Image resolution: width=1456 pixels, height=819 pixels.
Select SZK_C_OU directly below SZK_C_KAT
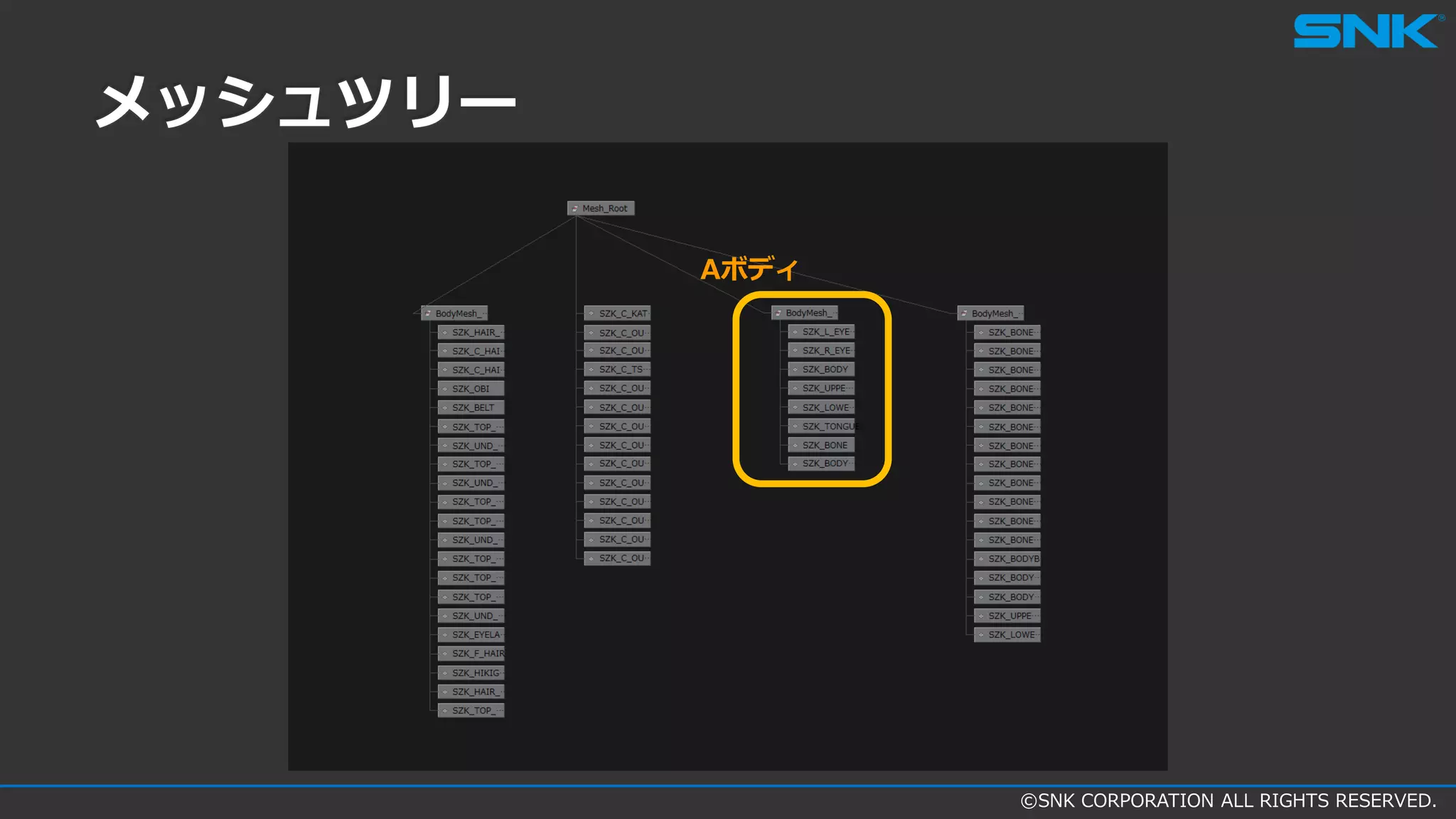click(x=617, y=333)
